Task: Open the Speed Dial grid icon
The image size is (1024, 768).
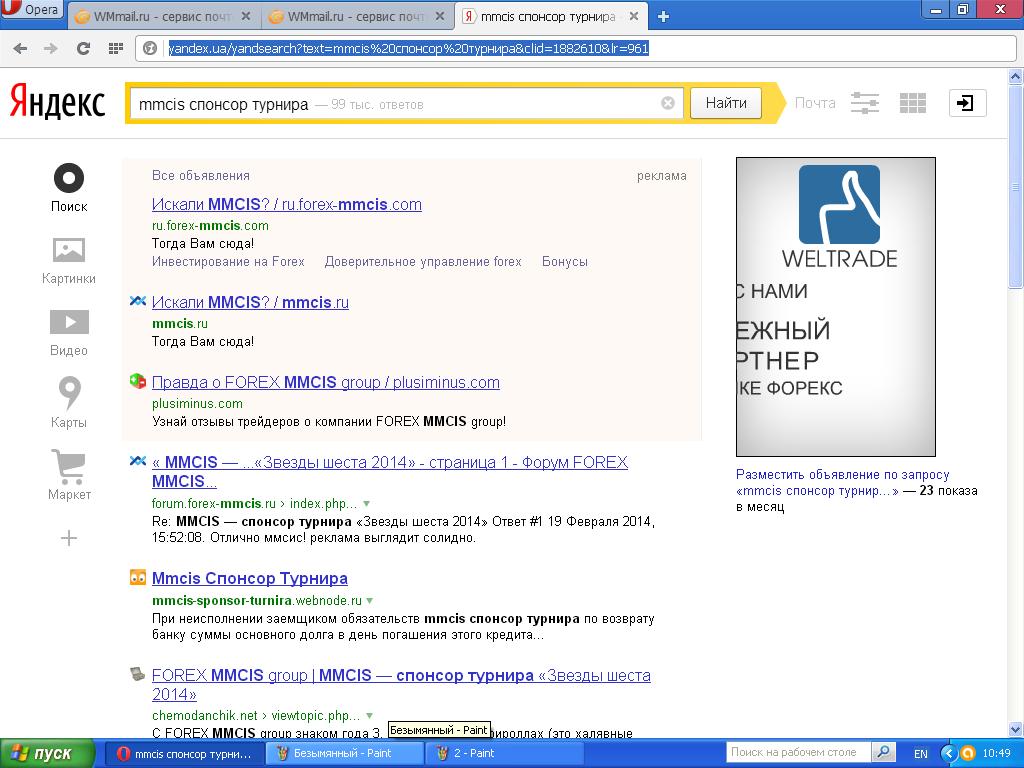Action: coord(116,48)
